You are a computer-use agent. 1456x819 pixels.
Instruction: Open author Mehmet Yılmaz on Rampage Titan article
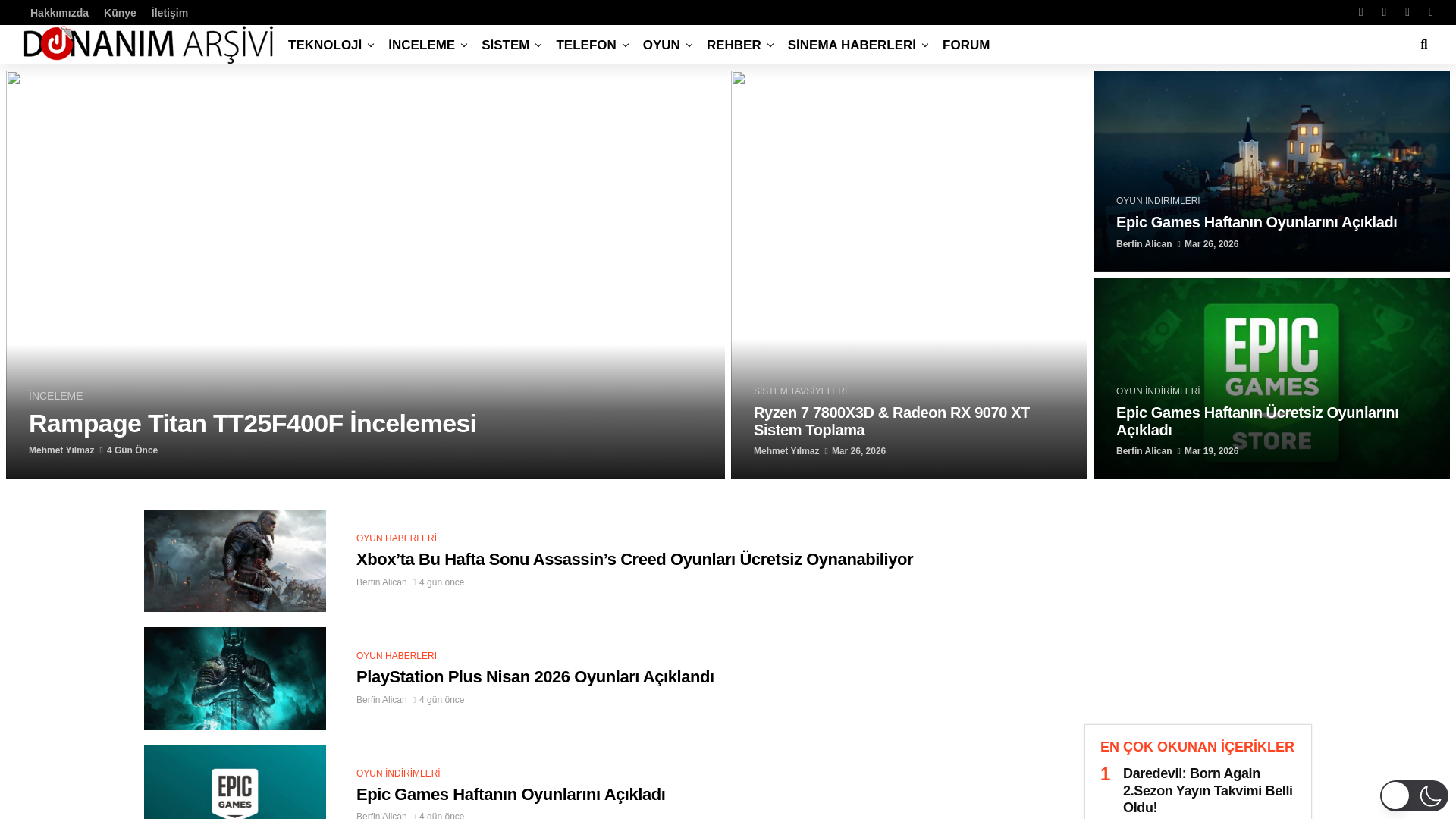coord(61,450)
